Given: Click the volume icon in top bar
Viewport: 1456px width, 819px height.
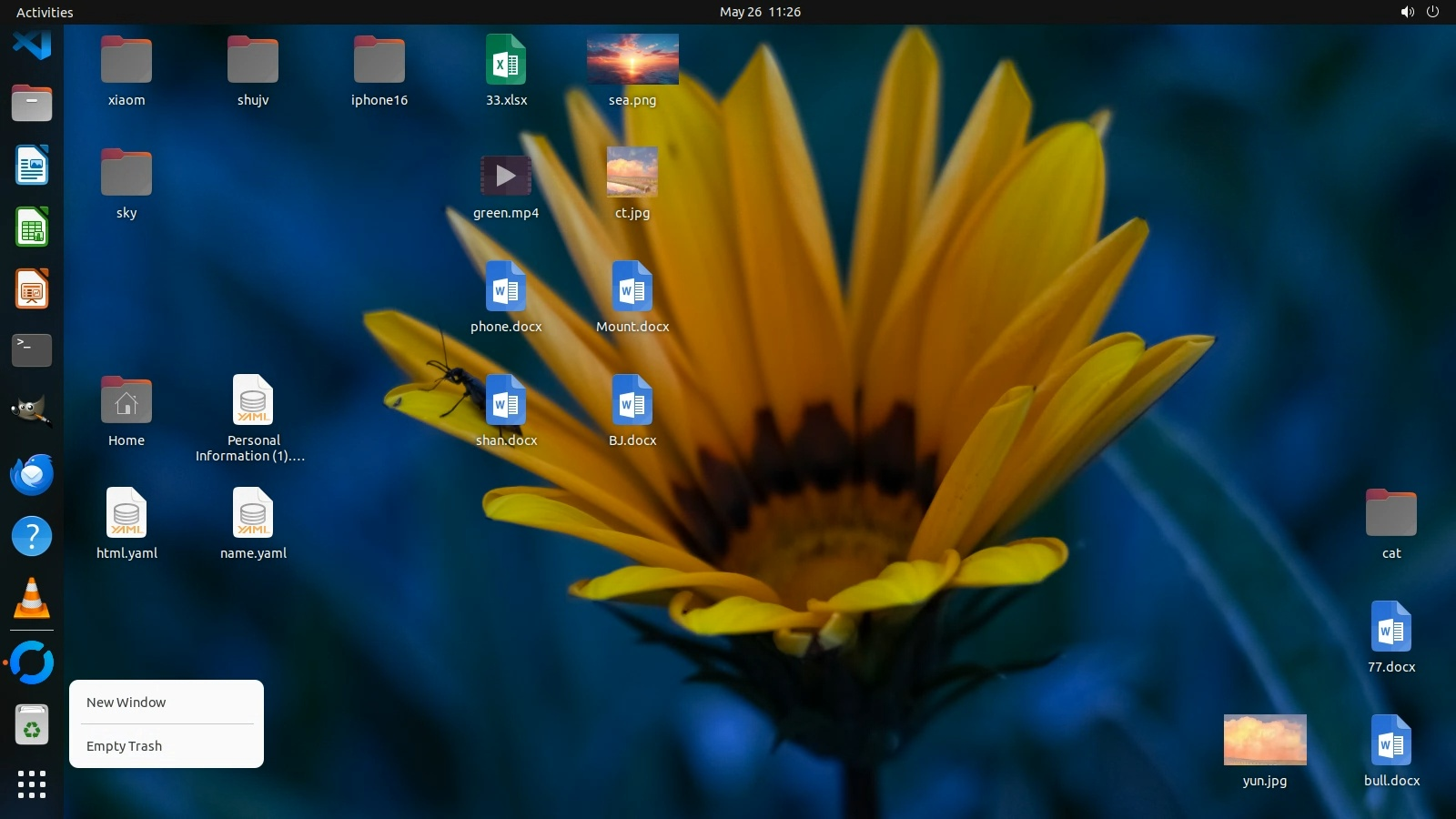Looking at the screenshot, I should (x=1407, y=12).
